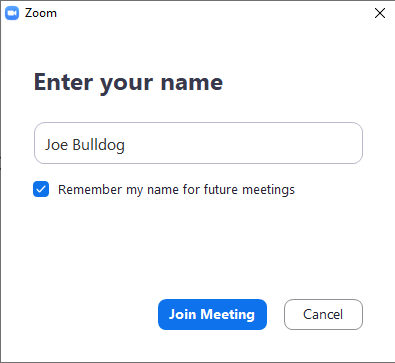The width and height of the screenshot is (395, 363).
Task: Click the Join Meeting button
Action: 212,314
